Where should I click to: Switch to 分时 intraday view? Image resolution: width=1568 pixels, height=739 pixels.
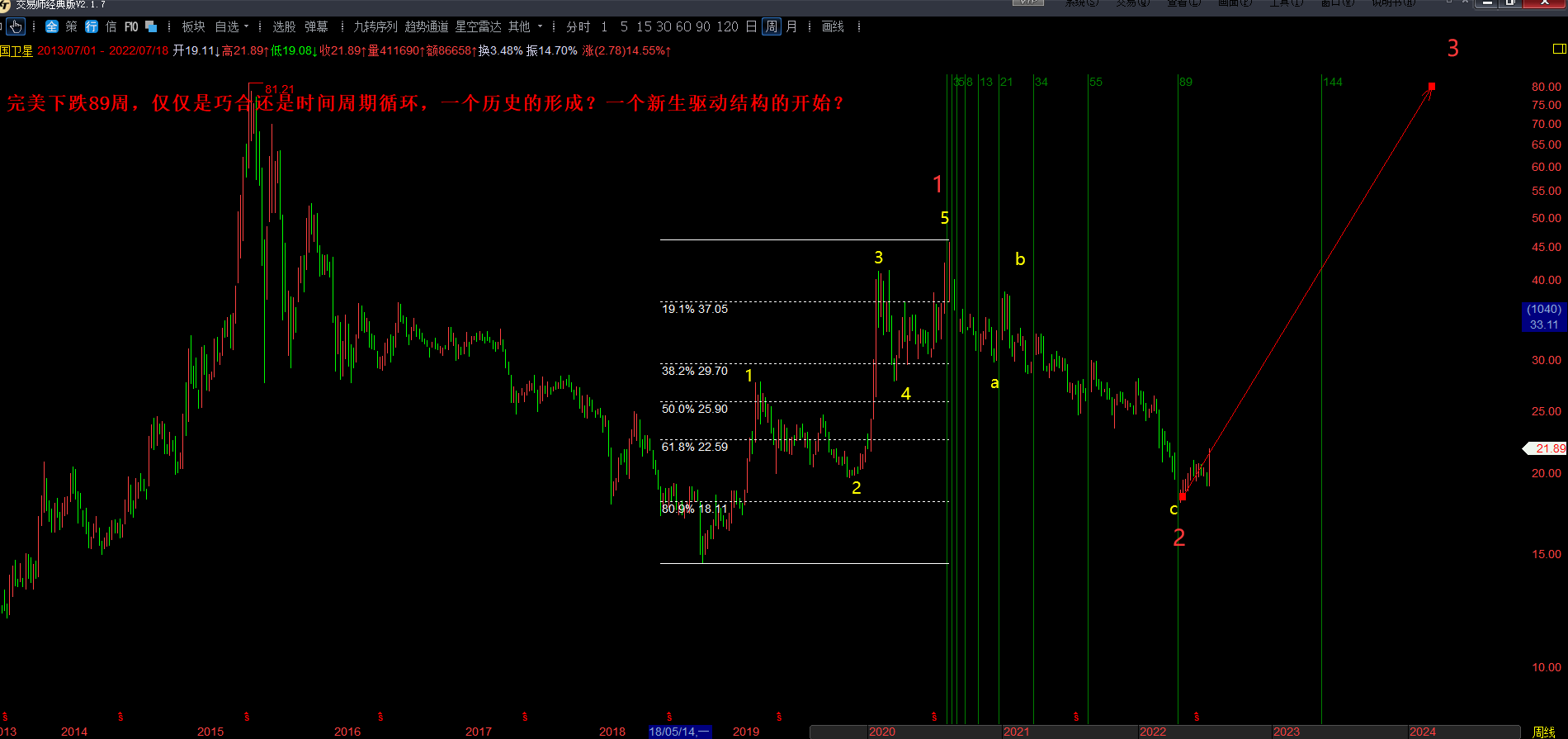579,26
